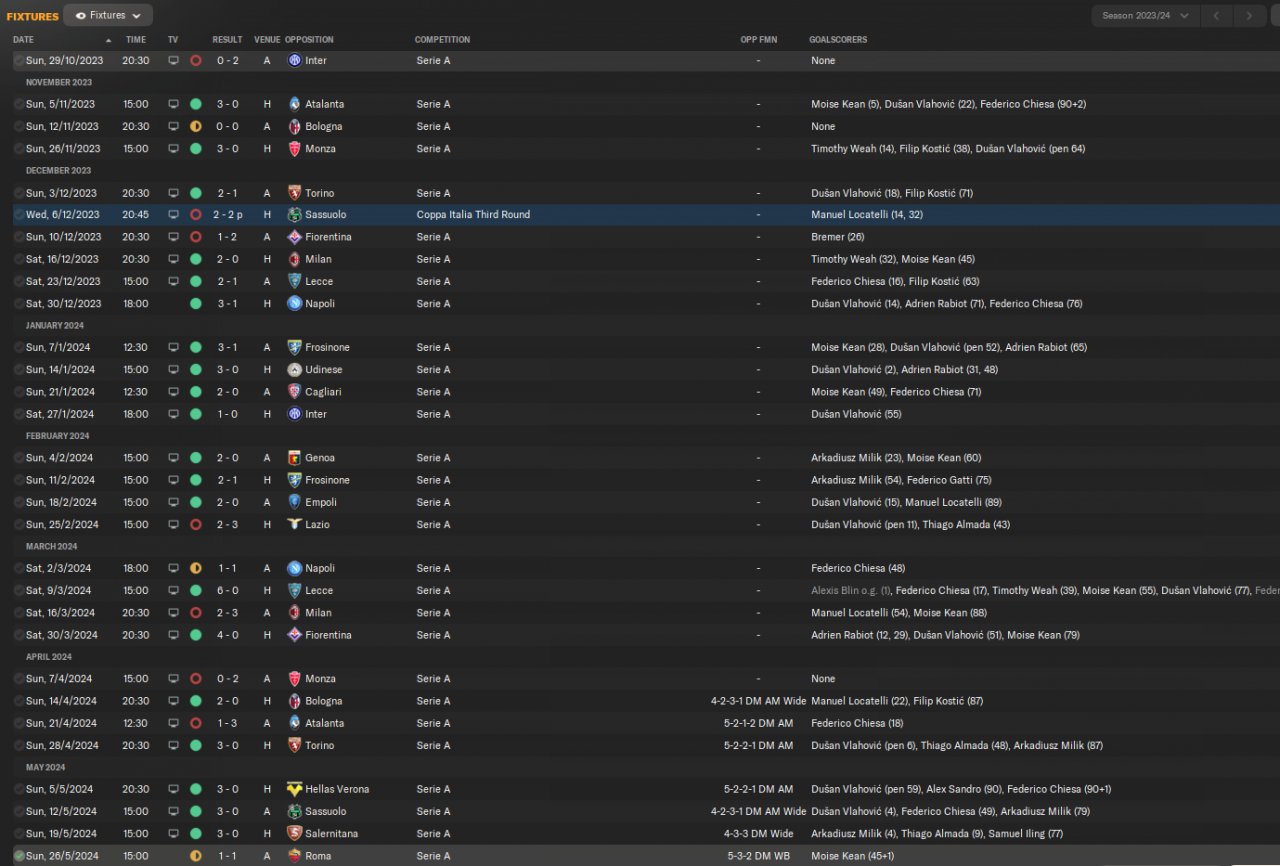Image resolution: width=1280 pixels, height=866 pixels.
Task: Click the TV icon for the 29/10/2023 Inter match
Action: point(173,60)
